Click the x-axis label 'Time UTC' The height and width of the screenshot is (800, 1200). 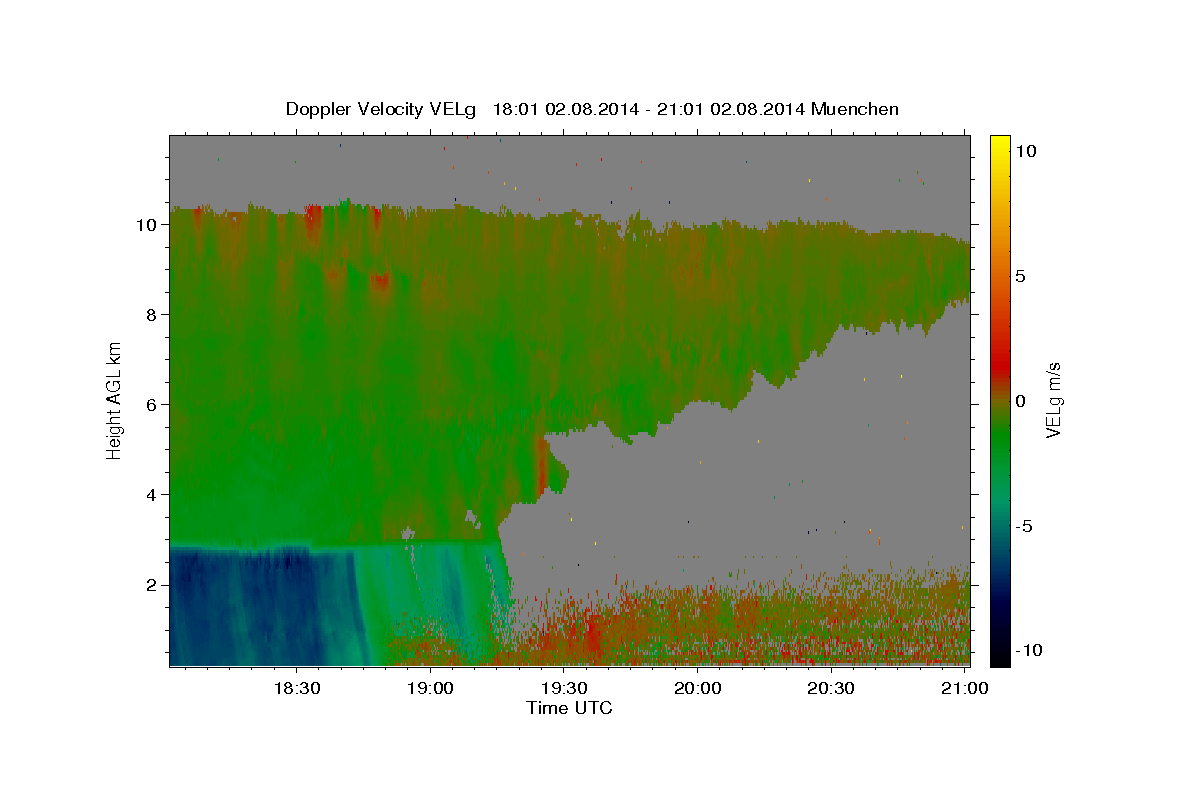tap(569, 708)
